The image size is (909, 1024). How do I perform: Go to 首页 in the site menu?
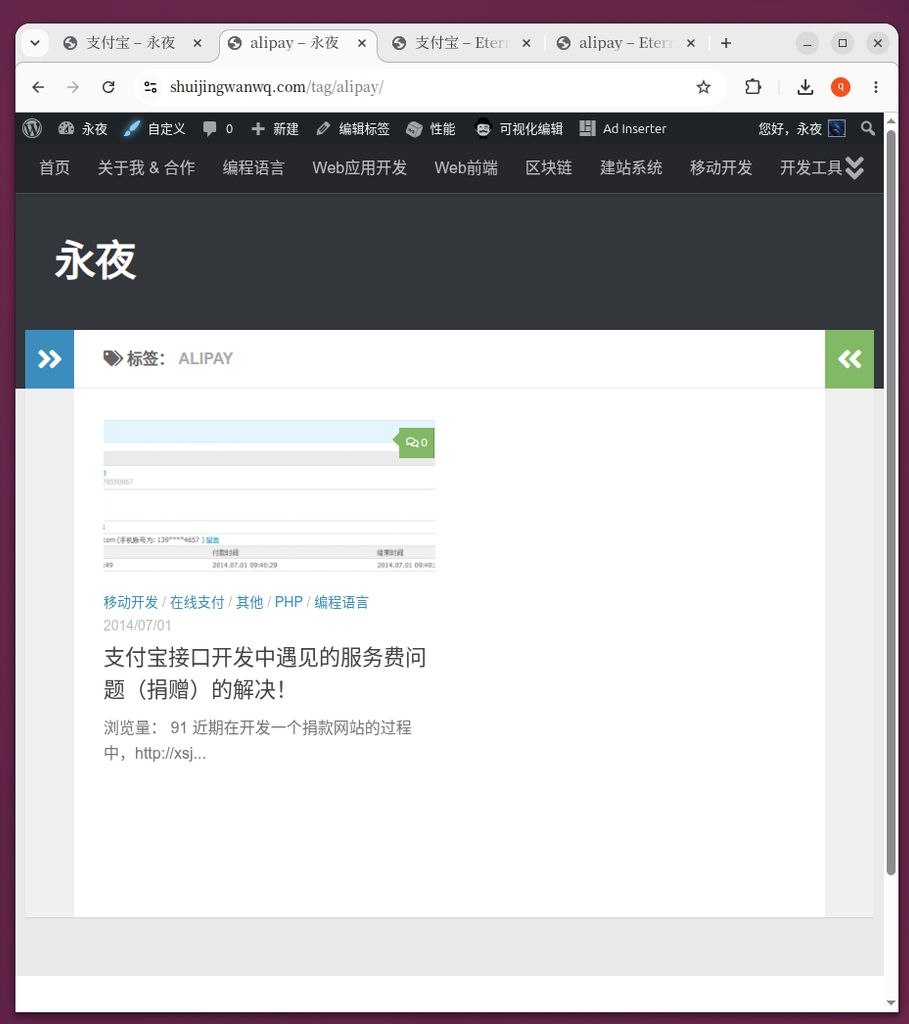coord(54,168)
